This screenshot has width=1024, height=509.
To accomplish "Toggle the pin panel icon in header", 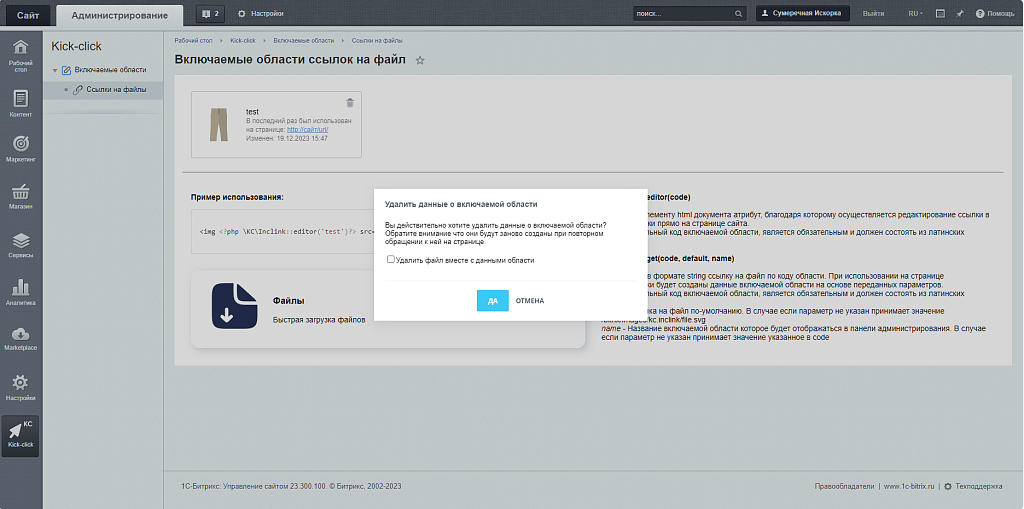I will [x=960, y=14].
